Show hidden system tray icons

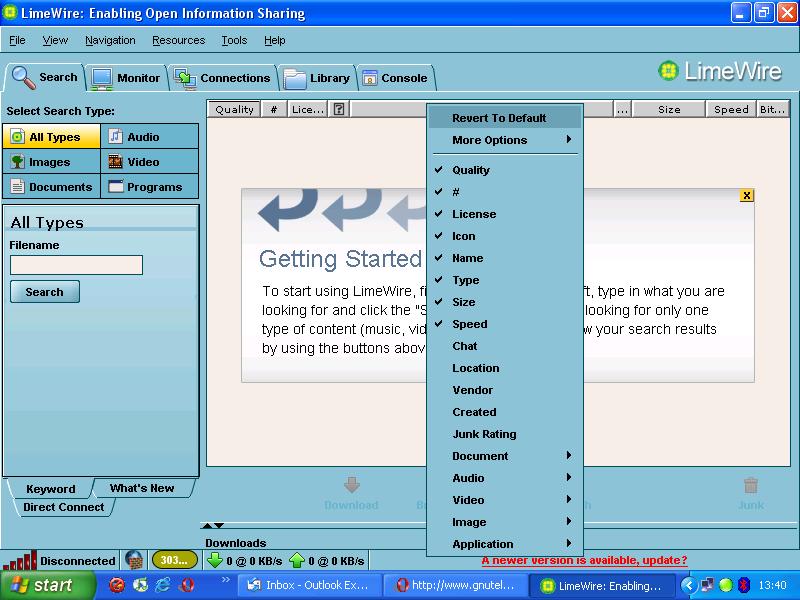pyautogui.click(x=689, y=585)
